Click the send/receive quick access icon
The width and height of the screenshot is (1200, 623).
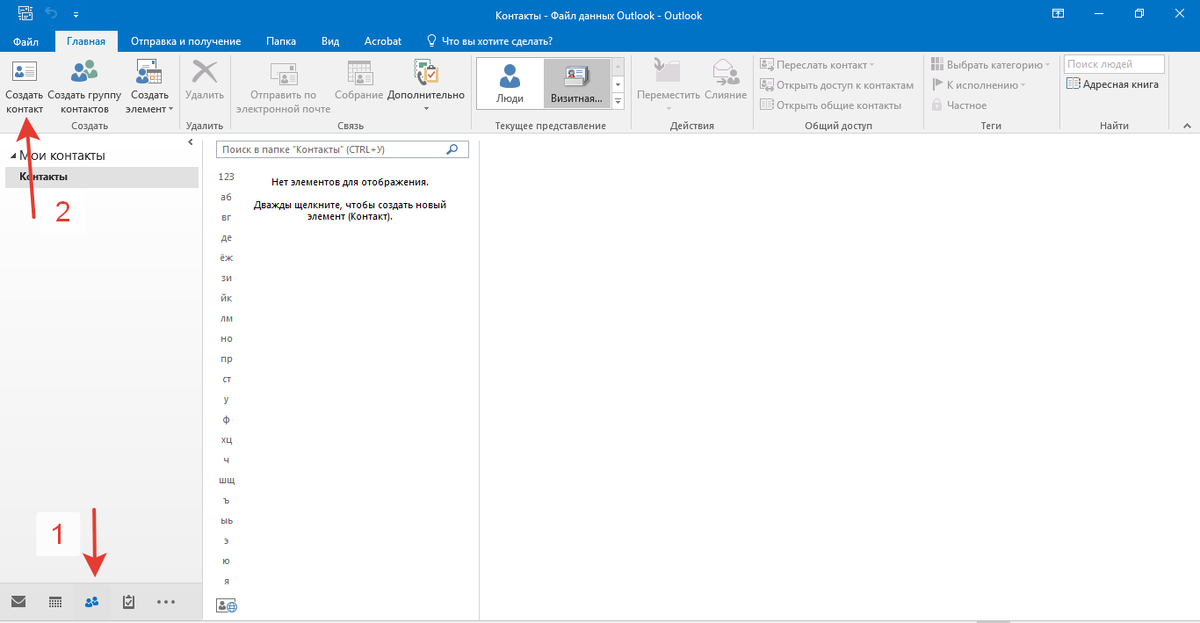[24, 14]
